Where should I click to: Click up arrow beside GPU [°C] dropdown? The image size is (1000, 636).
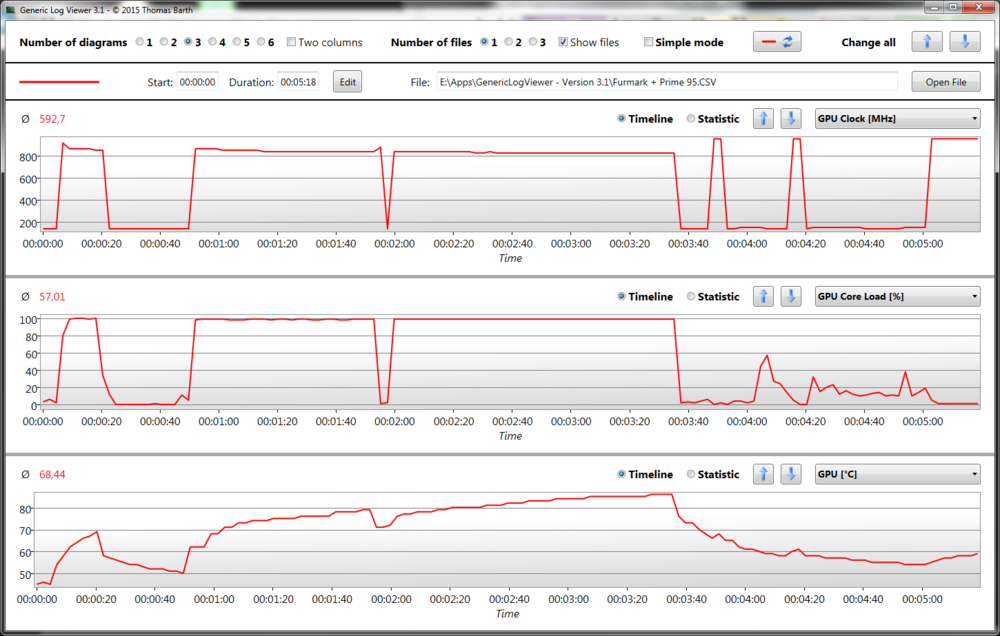pyautogui.click(x=763, y=474)
